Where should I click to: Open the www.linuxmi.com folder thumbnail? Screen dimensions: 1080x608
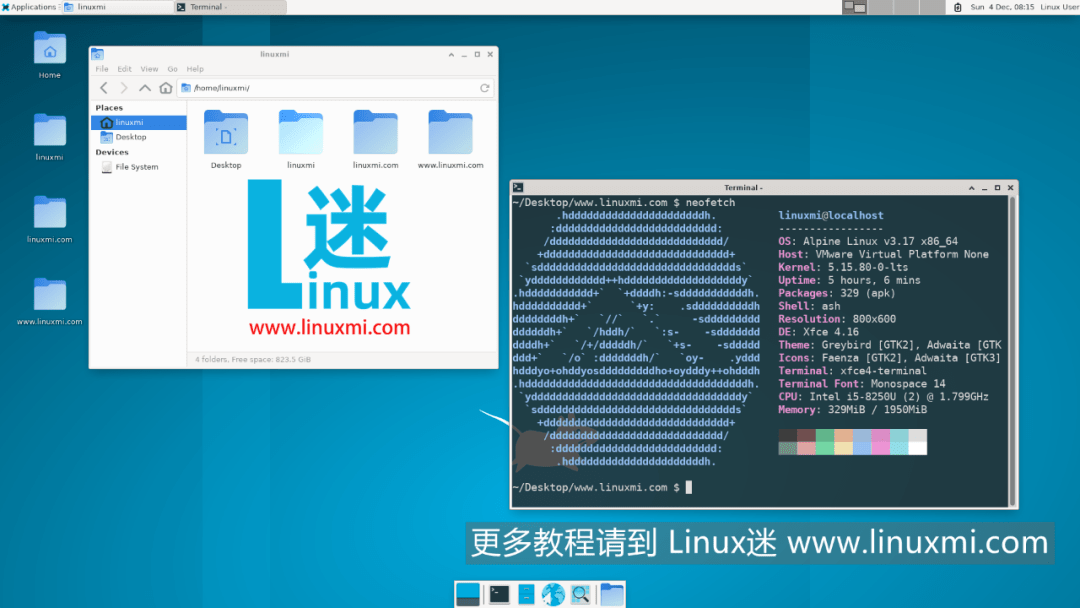(x=450, y=132)
